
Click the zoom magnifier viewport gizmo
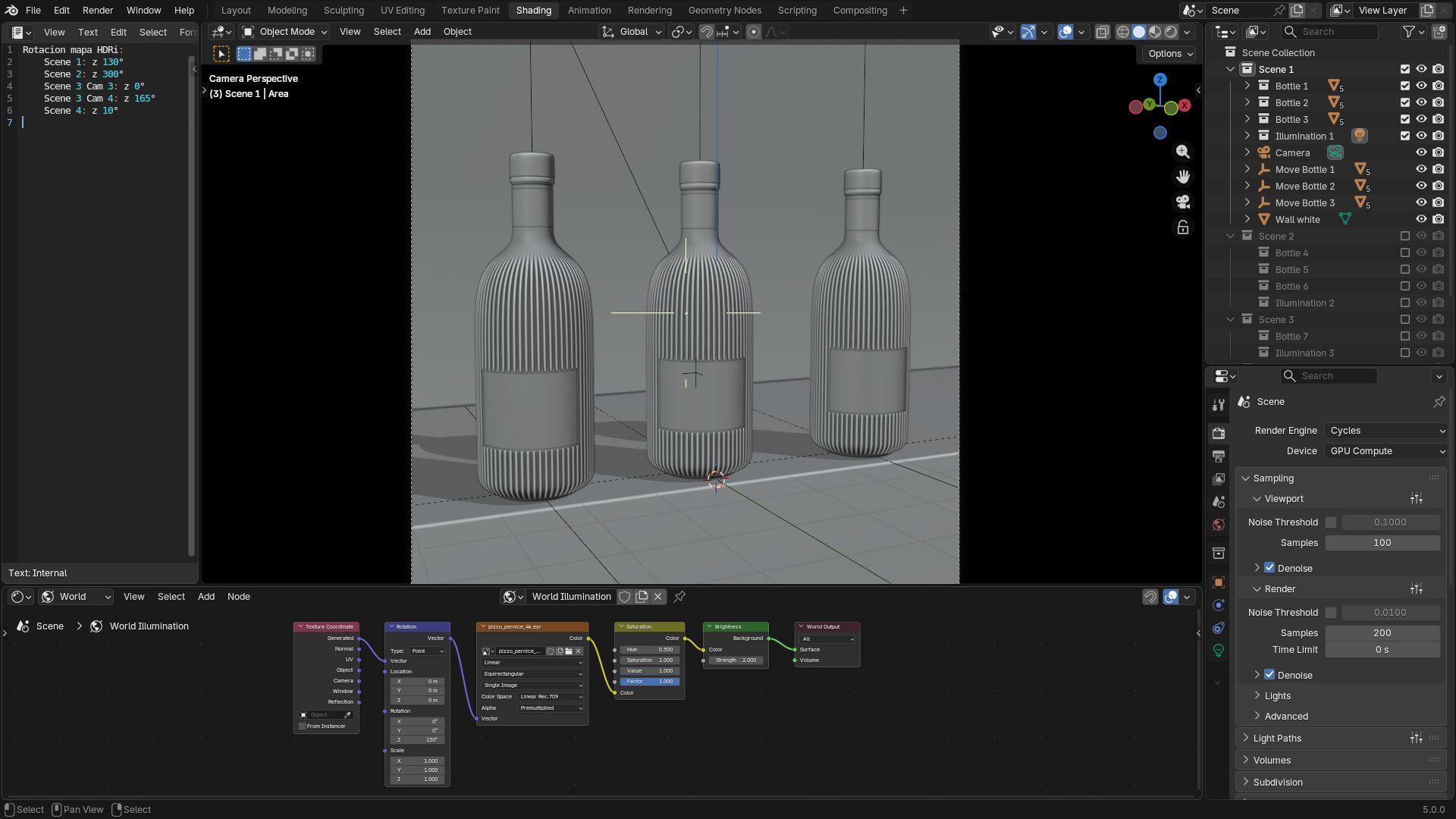pyautogui.click(x=1182, y=152)
